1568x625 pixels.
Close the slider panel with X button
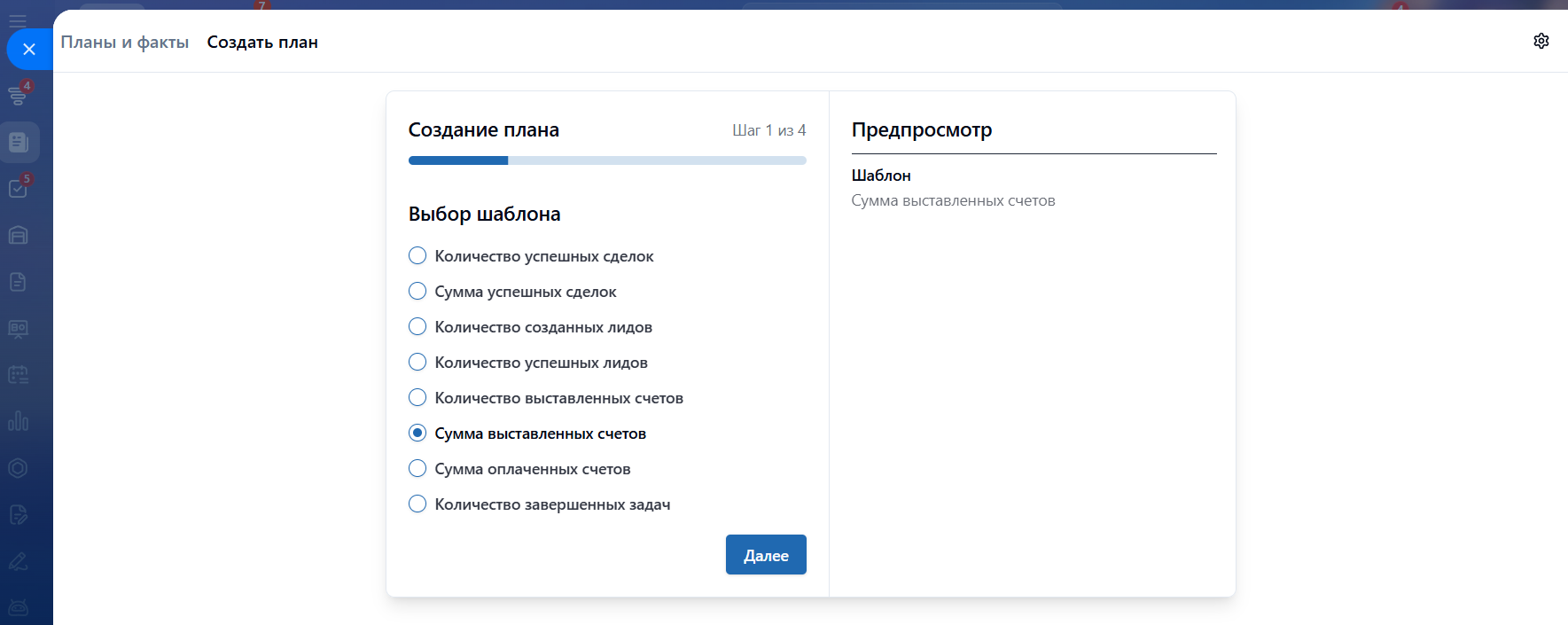pyautogui.click(x=28, y=49)
